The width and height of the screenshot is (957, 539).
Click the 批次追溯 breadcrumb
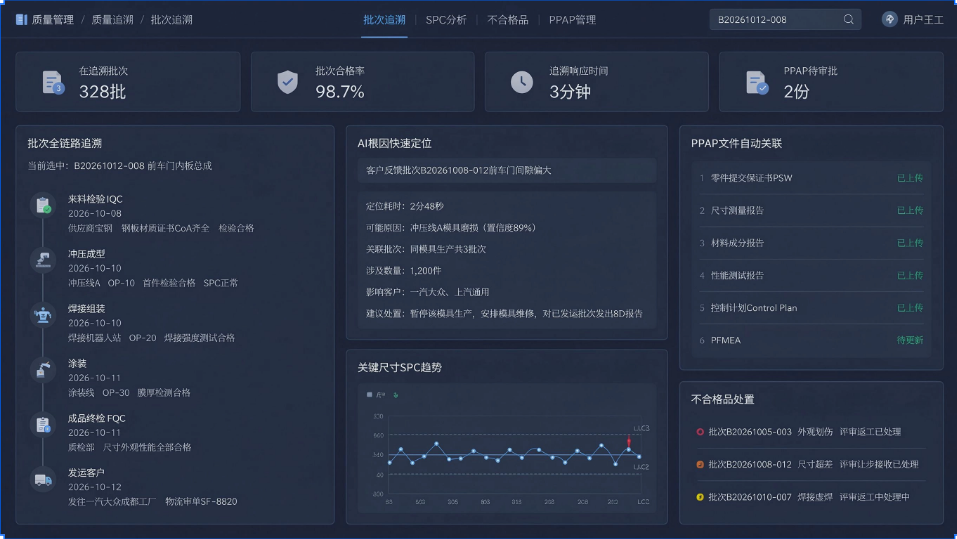coord(172,20)
